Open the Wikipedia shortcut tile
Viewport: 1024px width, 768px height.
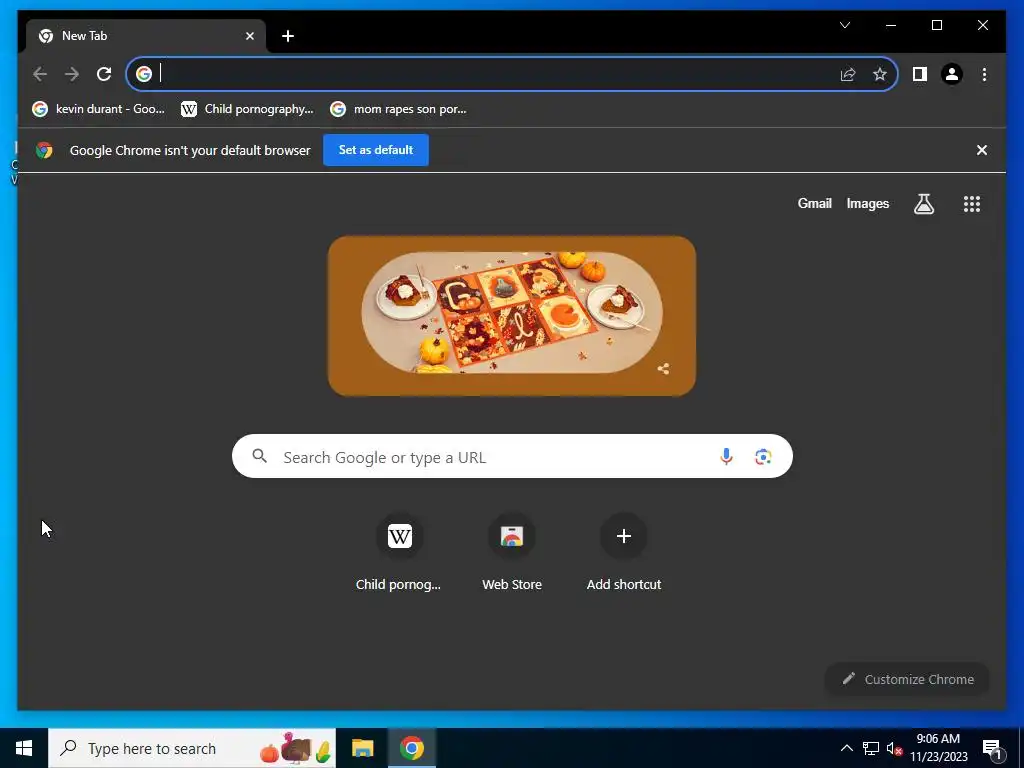pos(399,552)
